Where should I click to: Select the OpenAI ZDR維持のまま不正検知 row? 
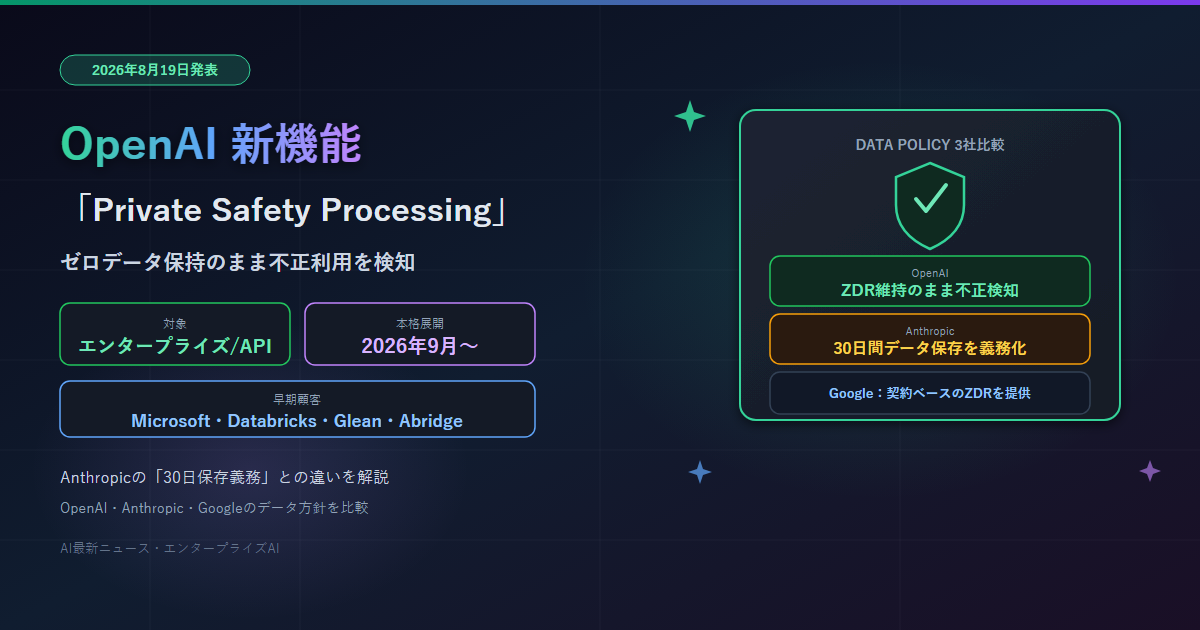point(930,281)
